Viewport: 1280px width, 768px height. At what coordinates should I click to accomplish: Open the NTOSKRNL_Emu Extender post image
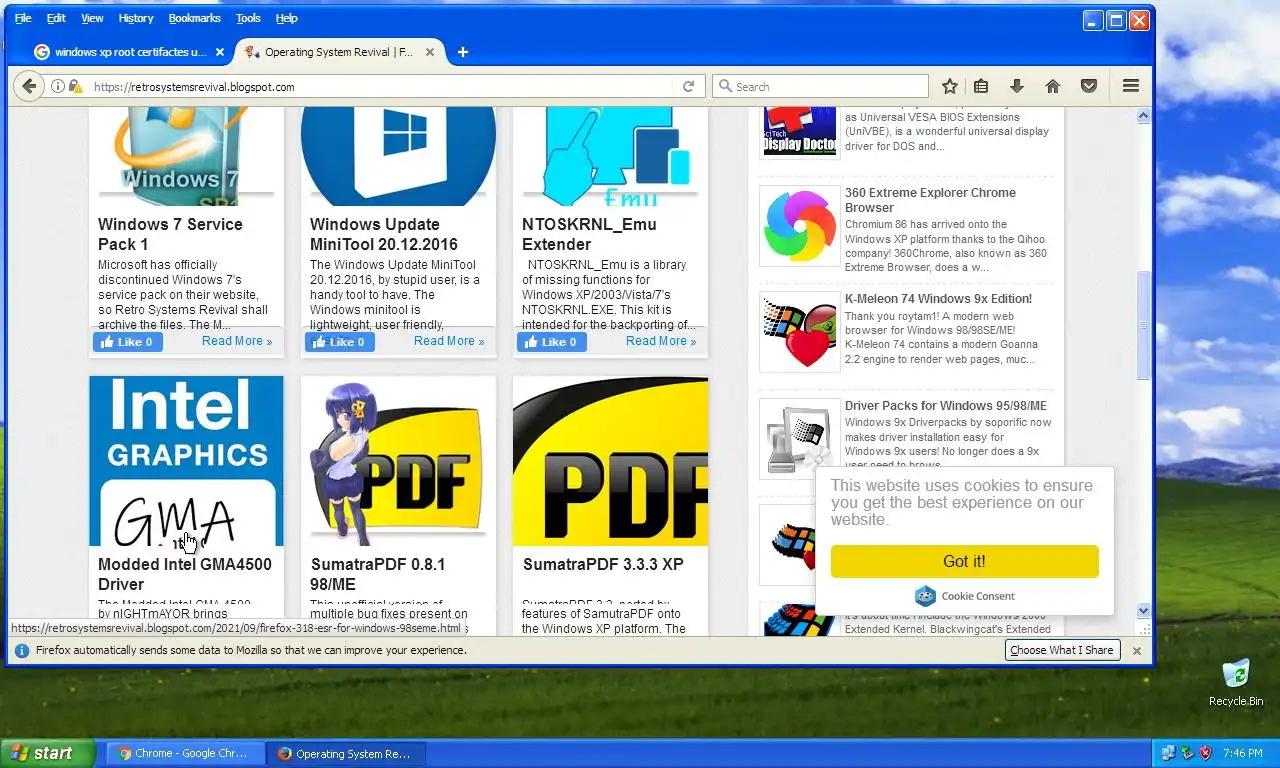pos(610,155)
